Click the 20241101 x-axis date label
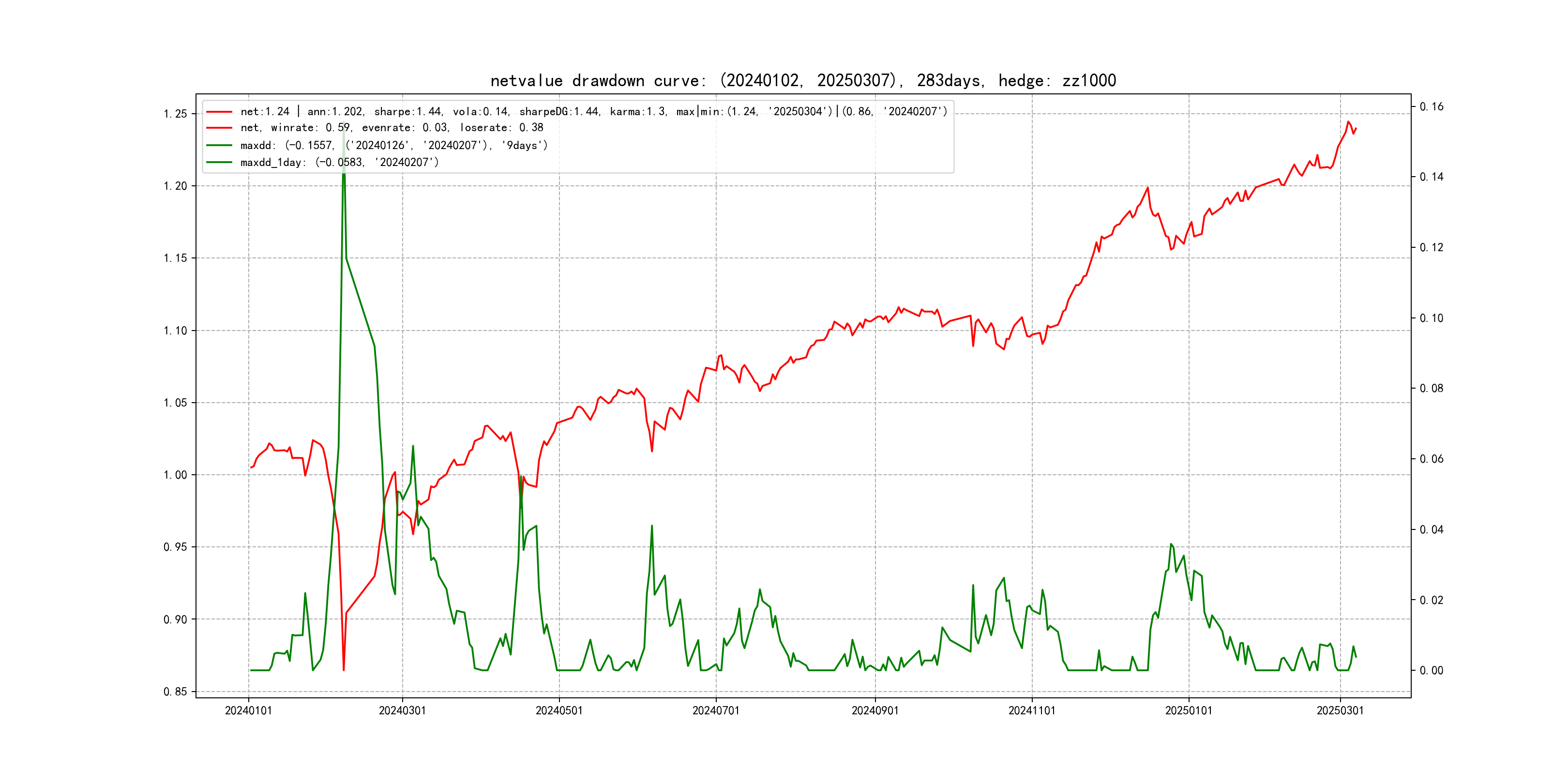This screenshot has width=1568, height=784. (1032, 711)
